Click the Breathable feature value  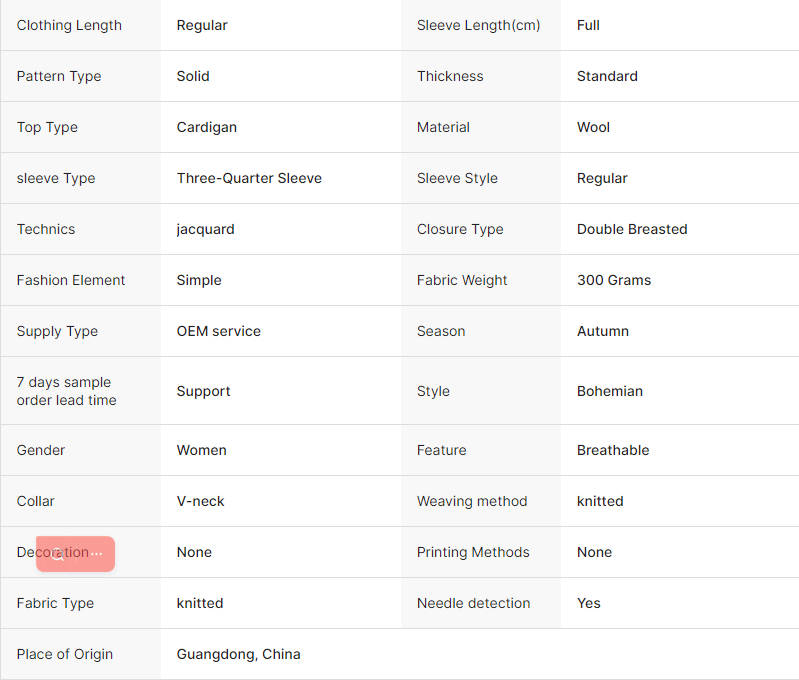(x=613, y=450)
